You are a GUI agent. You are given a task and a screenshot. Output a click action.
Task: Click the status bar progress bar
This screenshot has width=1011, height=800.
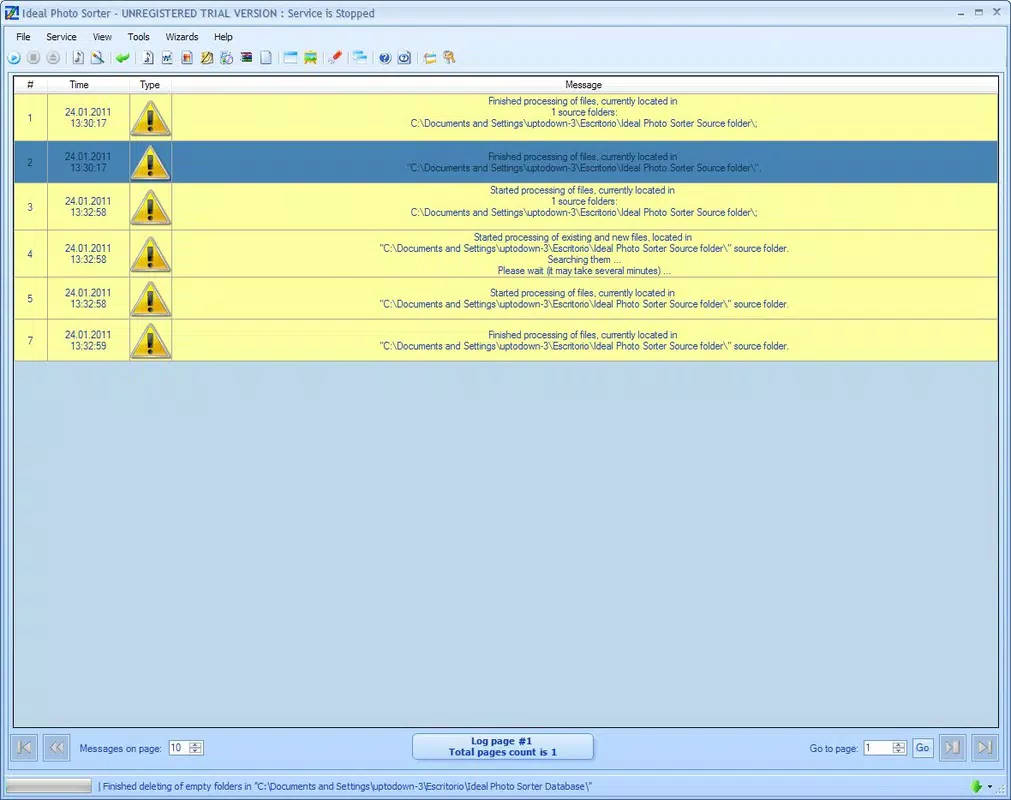pos(49,786)
